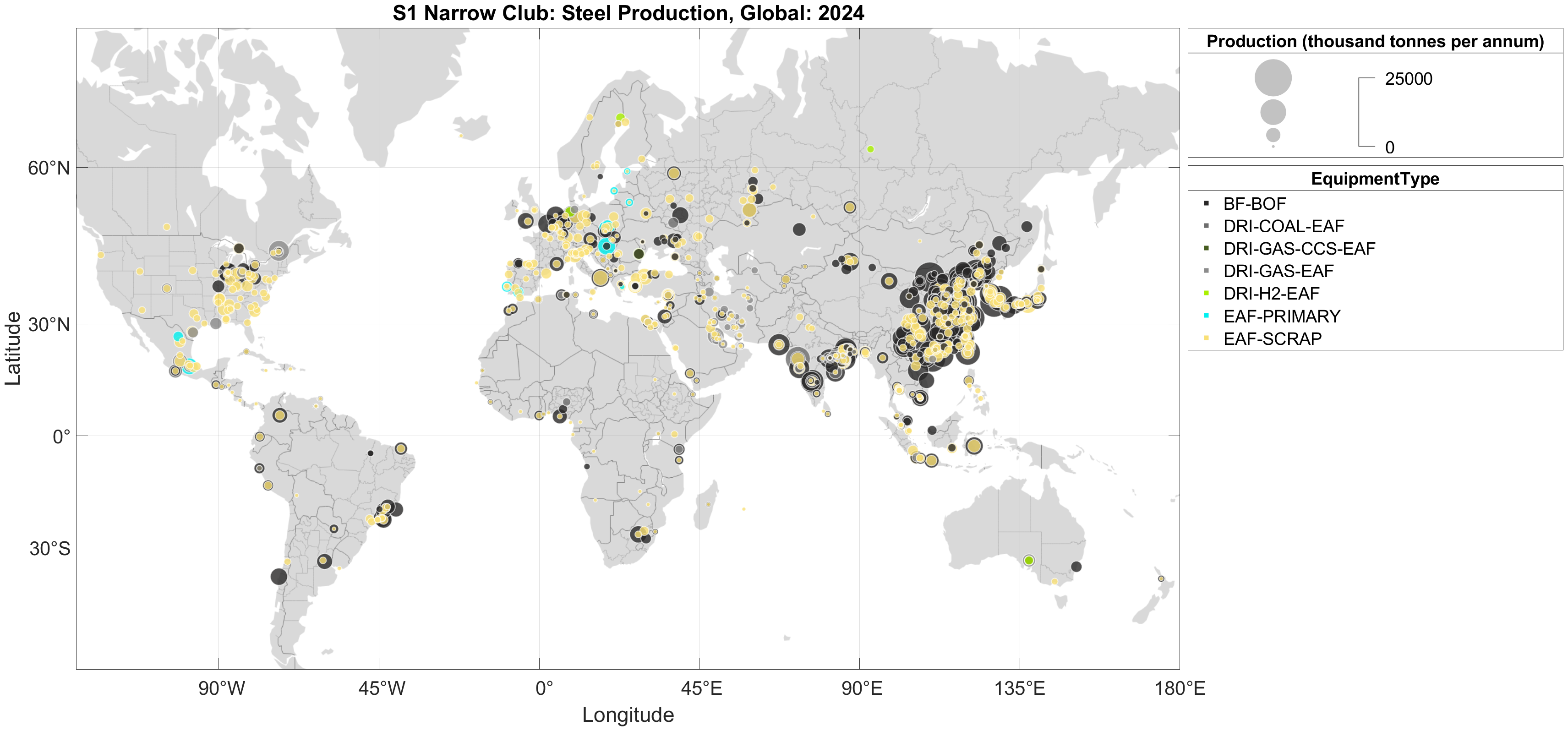
Task: Click the 60°N latitude tick label
Action: 49,168
